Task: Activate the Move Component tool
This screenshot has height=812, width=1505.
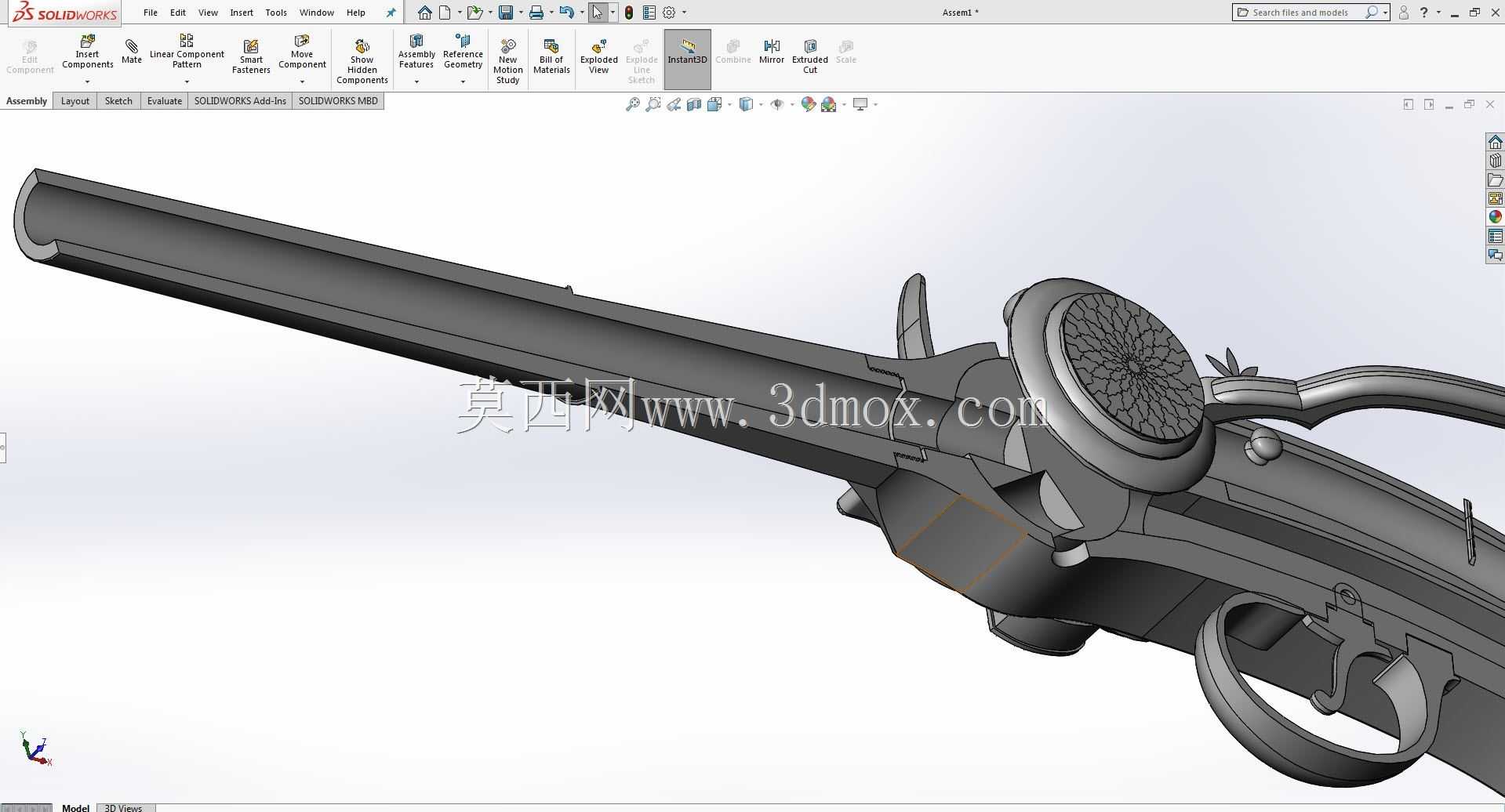Action: [302, 51]
